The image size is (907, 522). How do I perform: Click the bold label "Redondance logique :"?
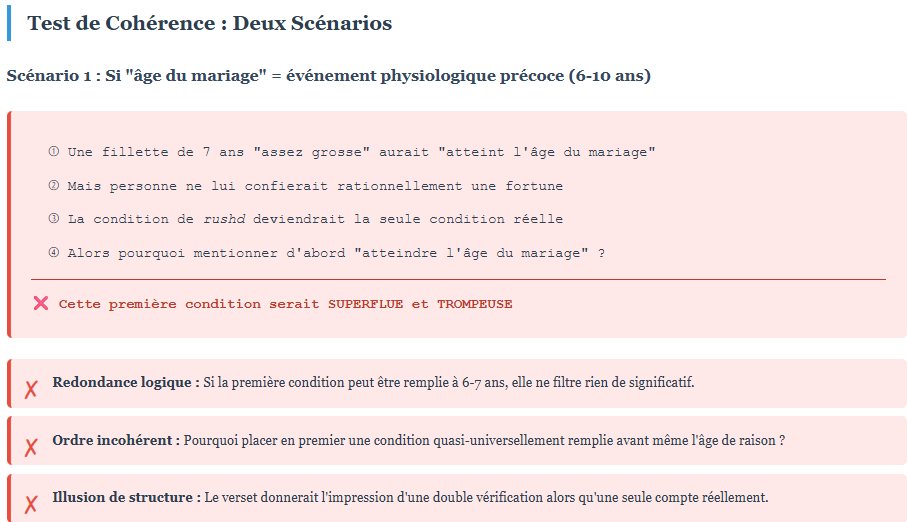126,383
